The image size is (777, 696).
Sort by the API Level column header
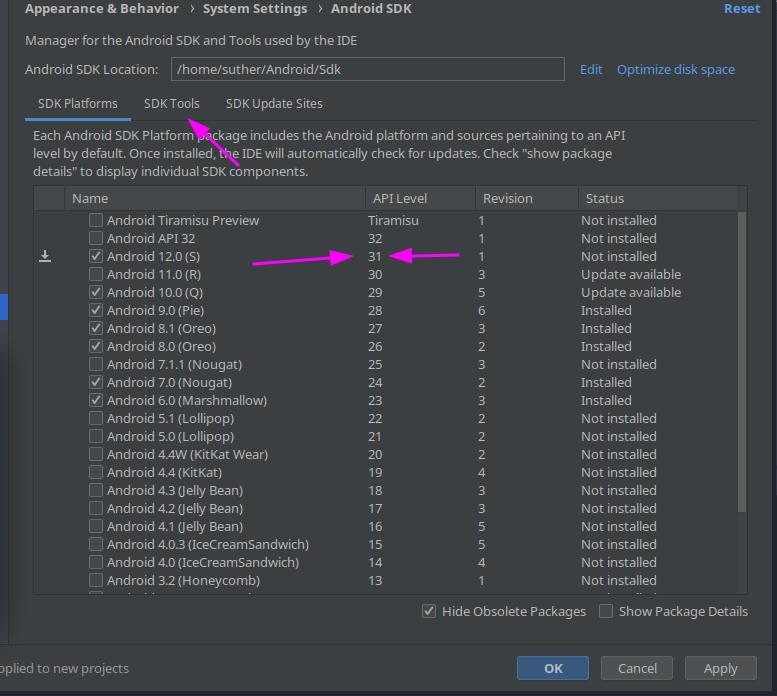(x=420, y=198)
